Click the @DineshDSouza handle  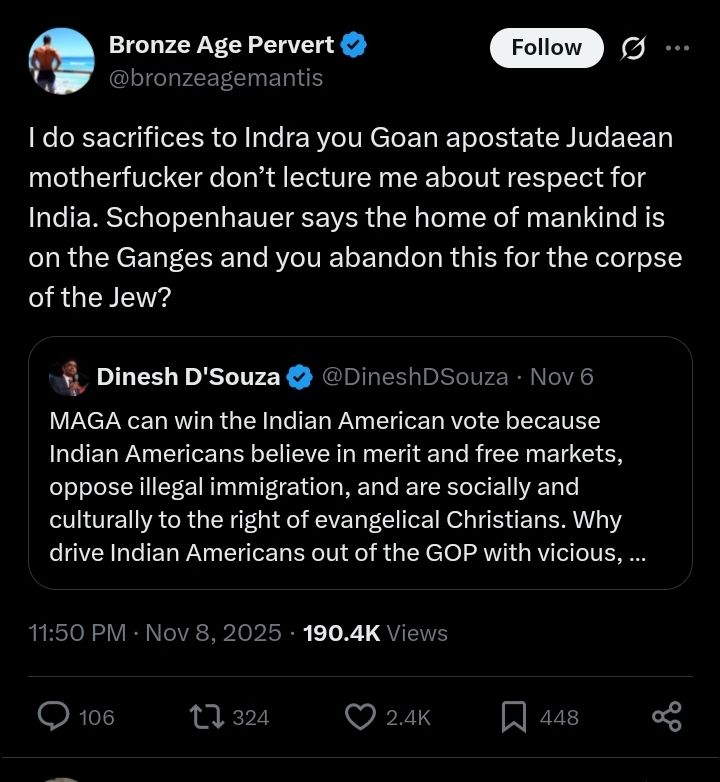(414, 377)
